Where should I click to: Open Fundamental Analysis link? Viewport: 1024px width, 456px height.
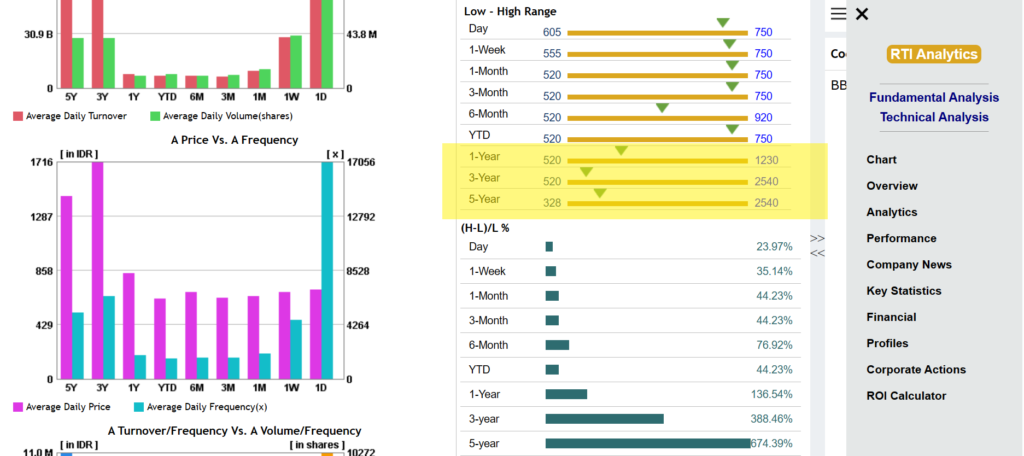[934, 97]
